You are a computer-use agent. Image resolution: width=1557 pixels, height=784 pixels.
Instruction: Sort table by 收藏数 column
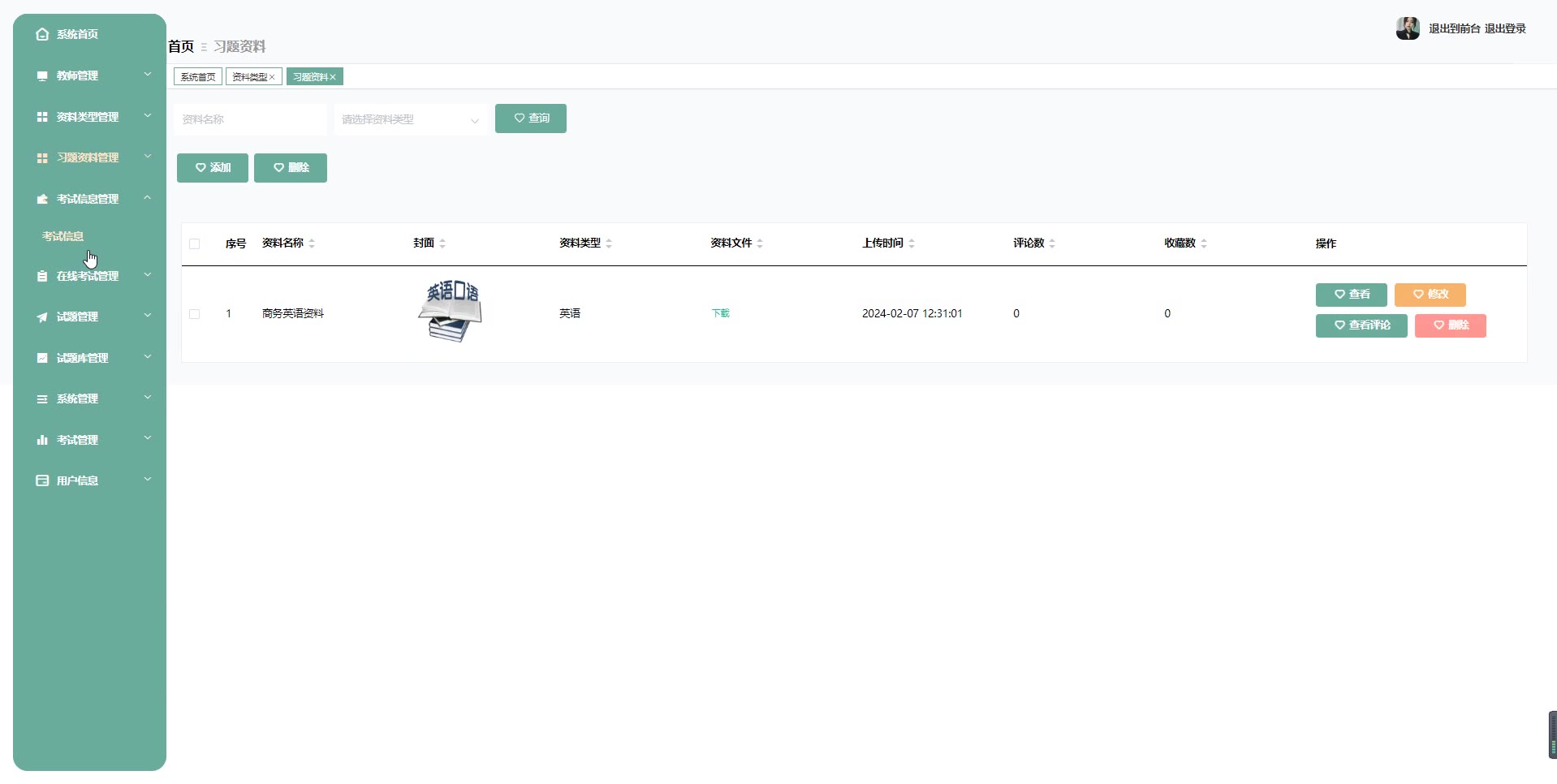(1204, 243)
